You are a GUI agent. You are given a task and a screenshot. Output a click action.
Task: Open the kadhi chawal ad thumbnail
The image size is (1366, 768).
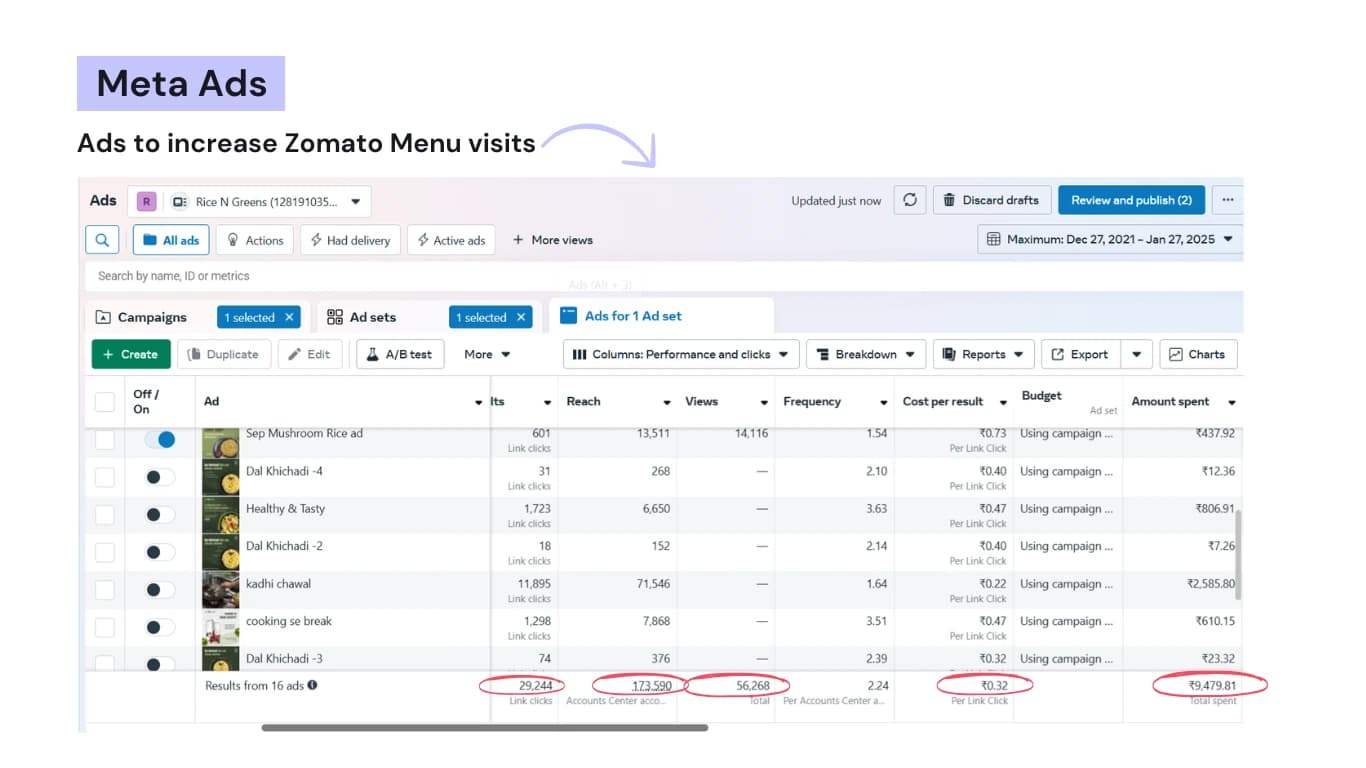point(220,590)
